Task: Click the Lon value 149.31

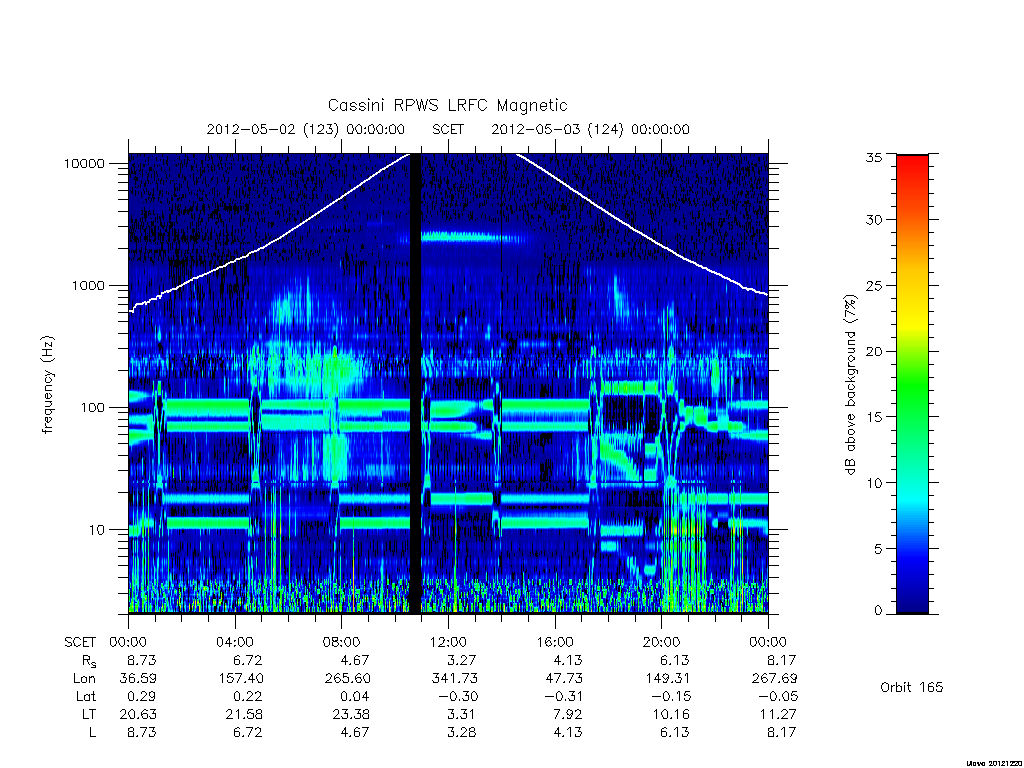Action: 667,679
